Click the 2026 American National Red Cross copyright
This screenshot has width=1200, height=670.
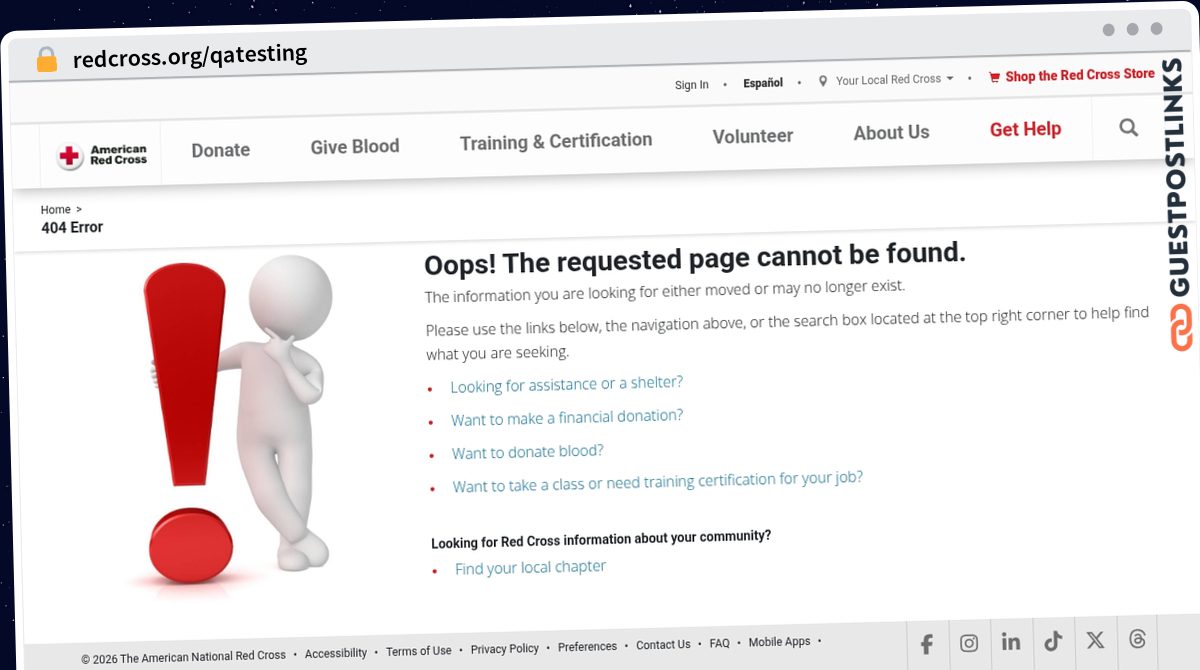click(x=184, y=658)
